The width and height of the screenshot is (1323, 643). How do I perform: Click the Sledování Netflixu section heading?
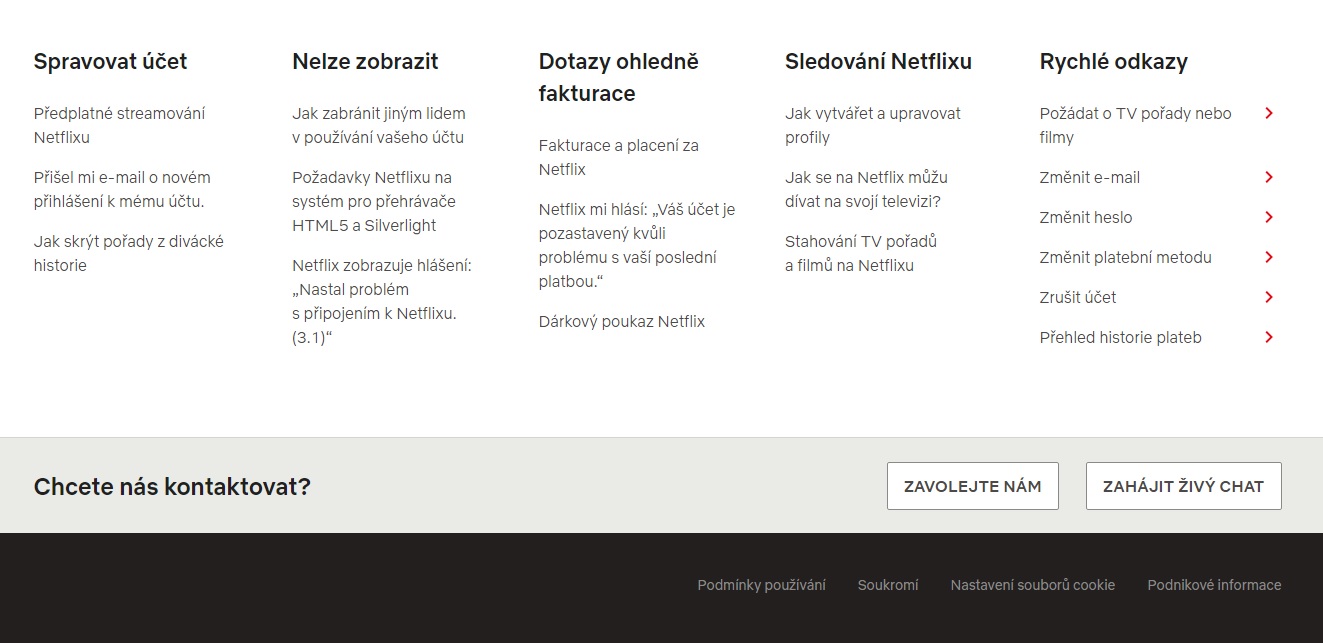[879, 61]
